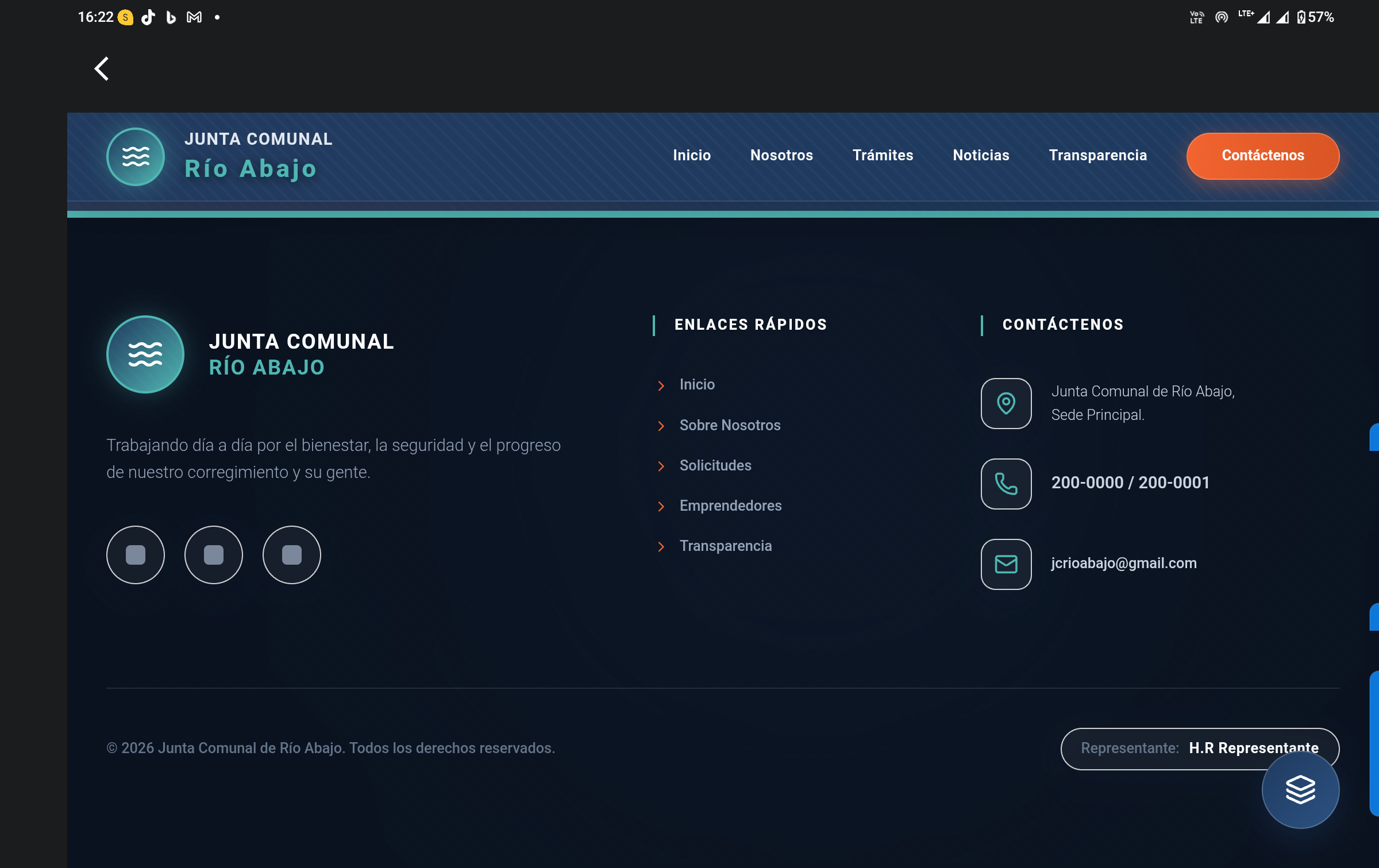Click the phone icon
The image size is (1379, 868).
coord(1006,484)
